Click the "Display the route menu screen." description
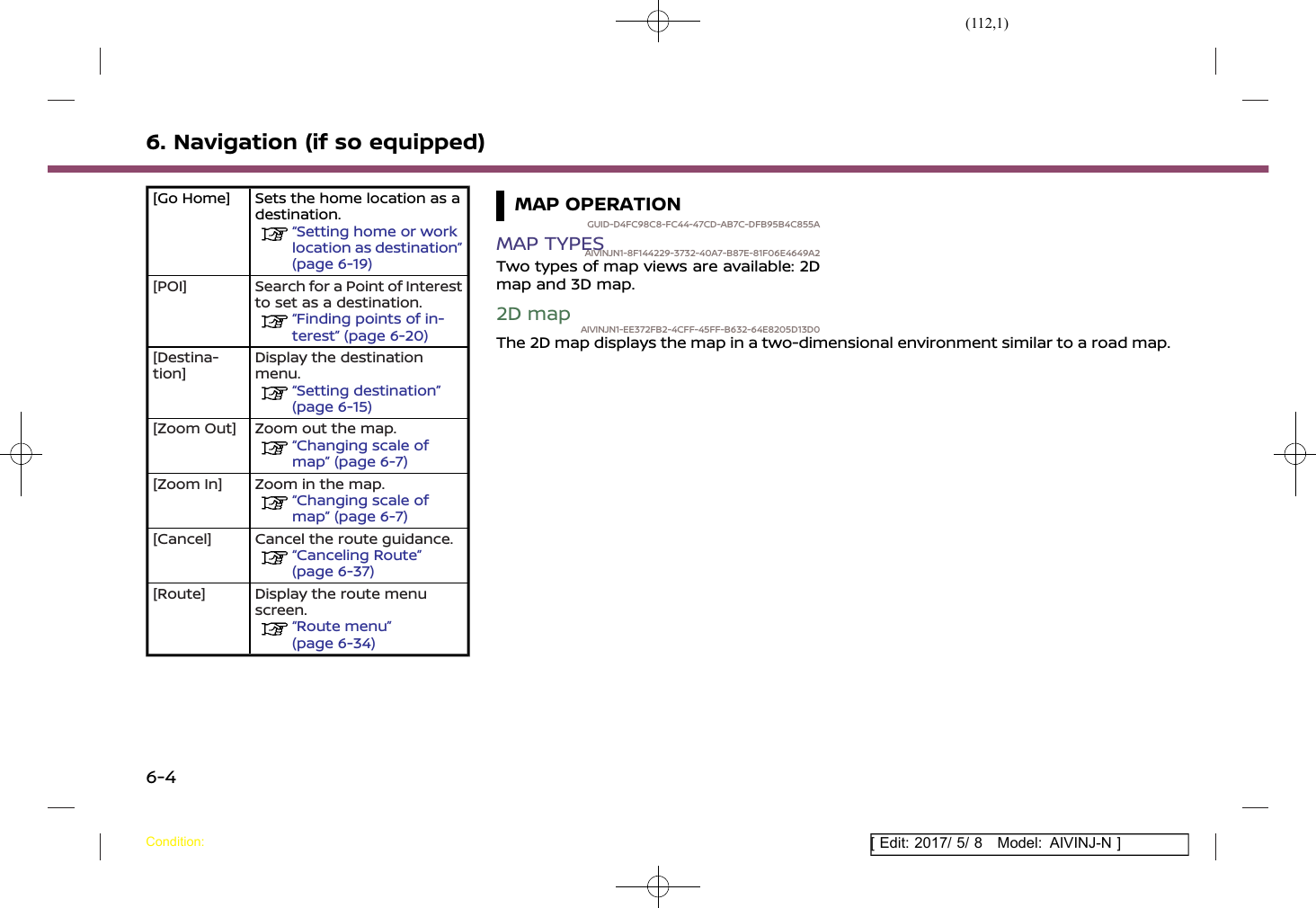Image resolution: width=1316 pixels, height=908 pixels. click(341, 601)
